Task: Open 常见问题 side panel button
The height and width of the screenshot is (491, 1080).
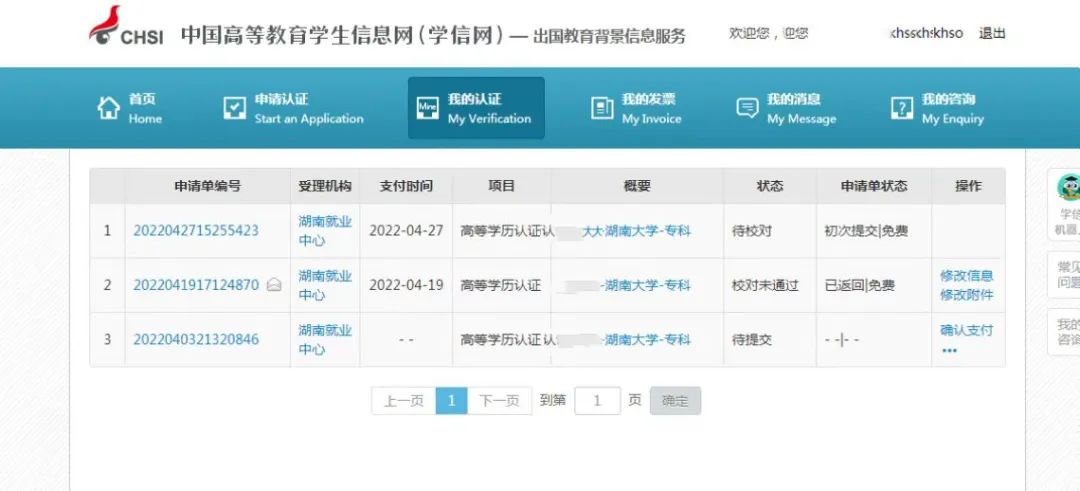Action: click(x=1065, y=274)
